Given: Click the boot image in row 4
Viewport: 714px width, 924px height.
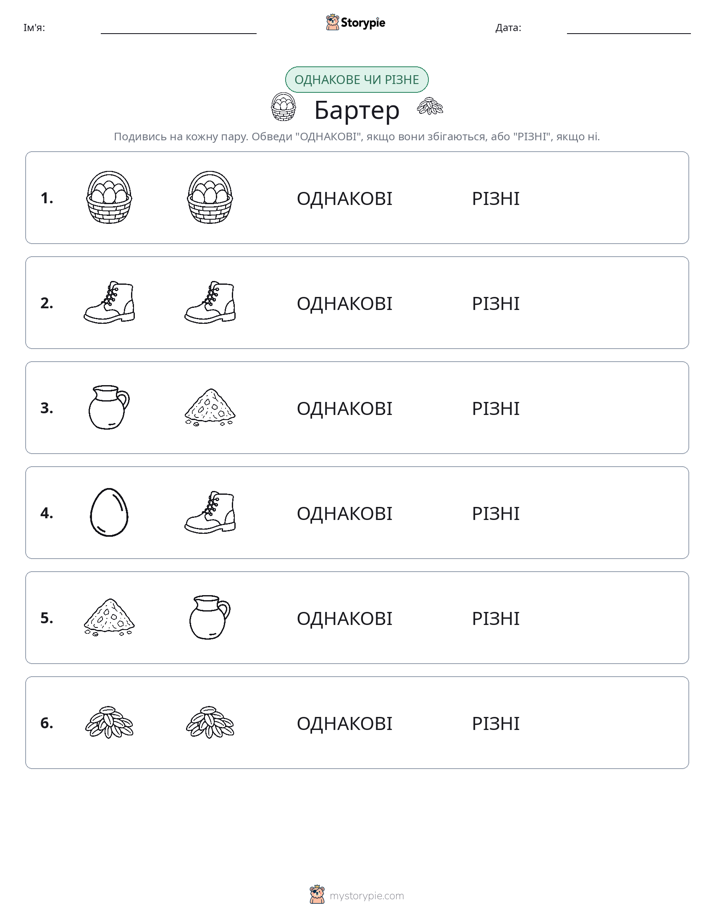Looking at the screenshot, I should coord(210,512).
